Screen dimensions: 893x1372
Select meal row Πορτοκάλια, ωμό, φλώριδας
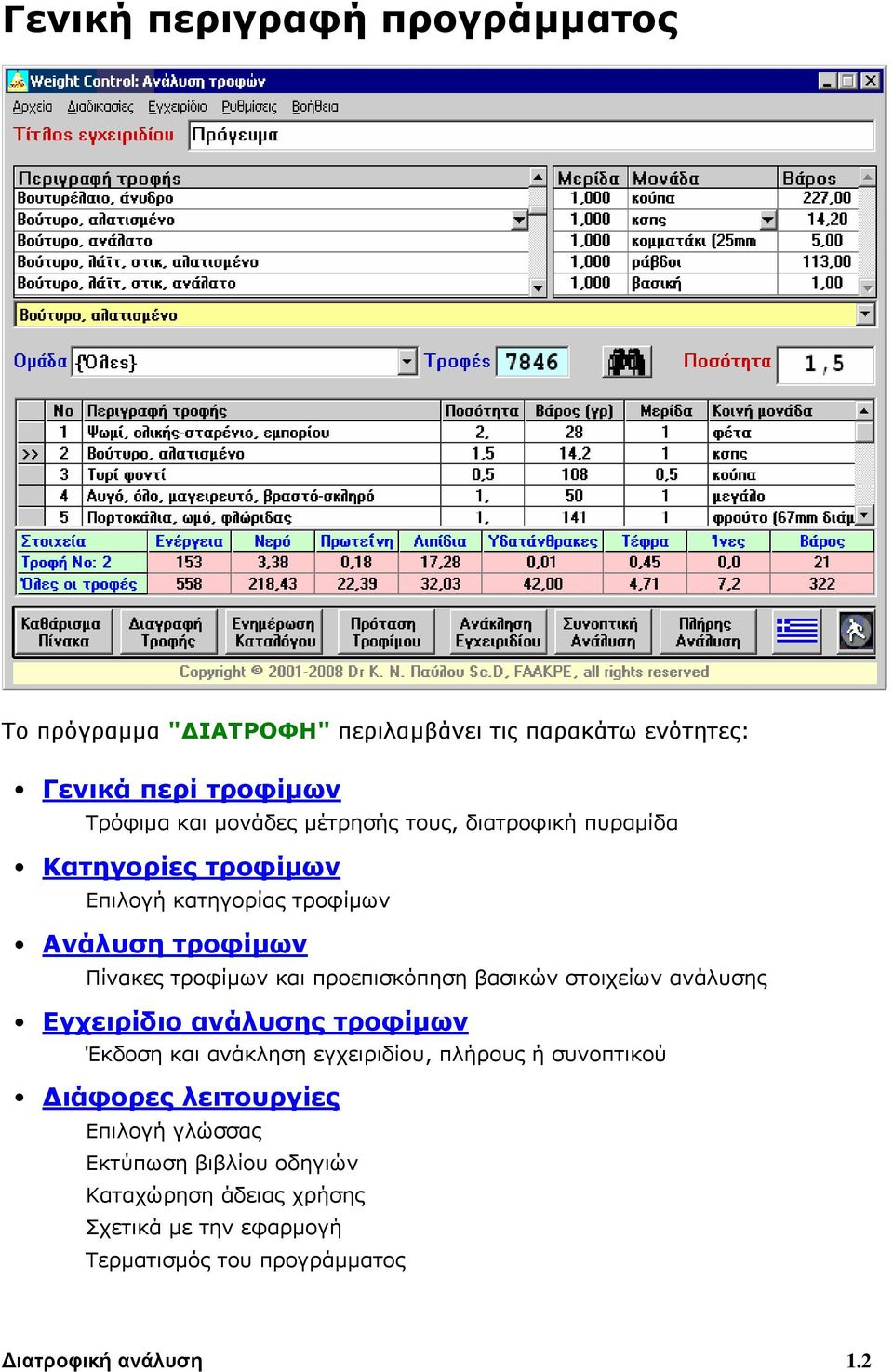click(436, 517)
